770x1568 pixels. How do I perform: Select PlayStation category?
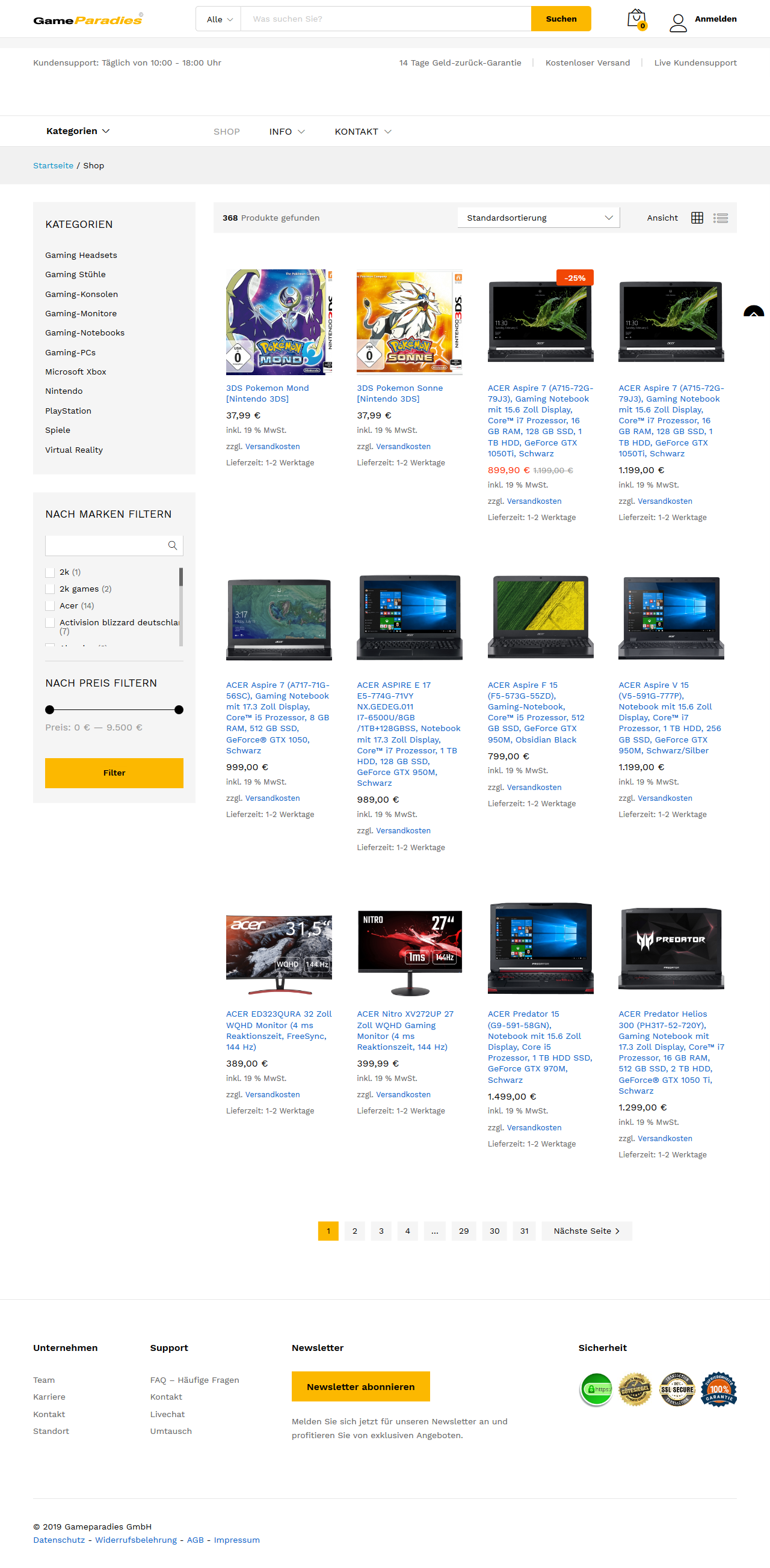68,411
